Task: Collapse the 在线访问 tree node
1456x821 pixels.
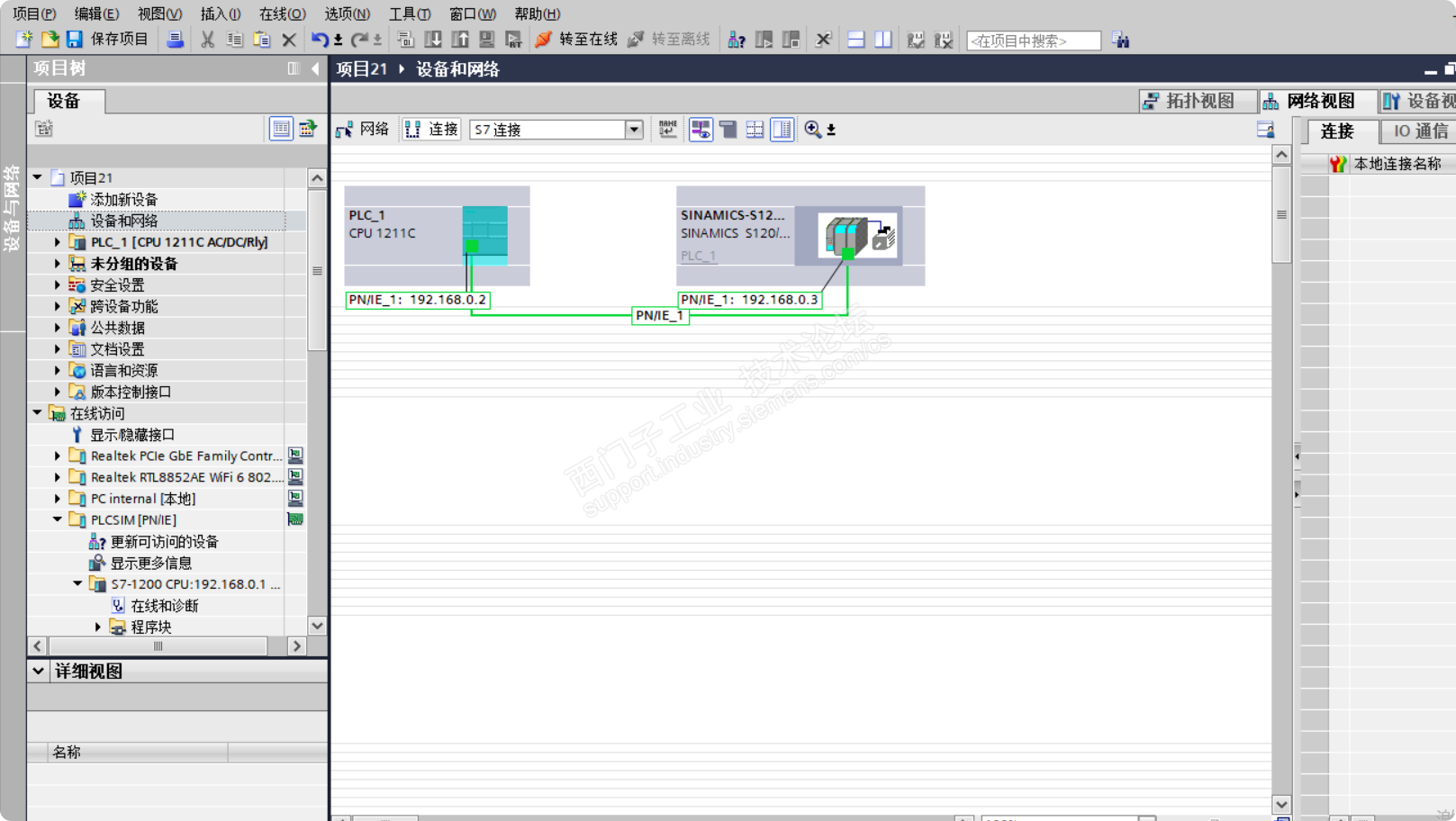Action: click(38, 413)
